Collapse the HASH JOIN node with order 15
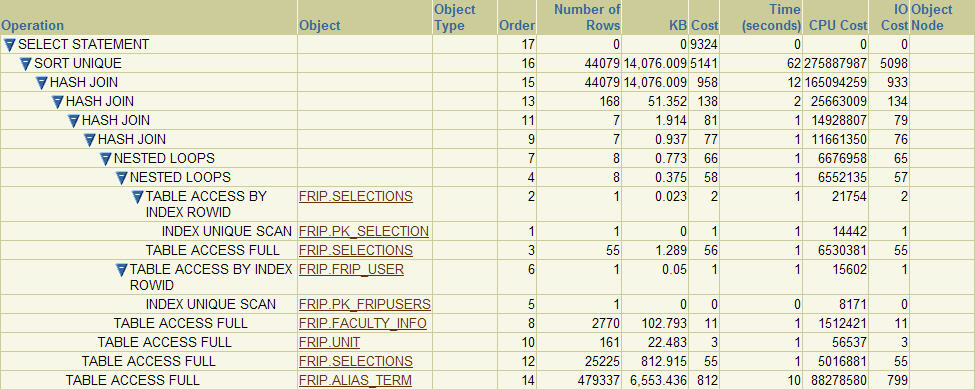 (42, 83)
